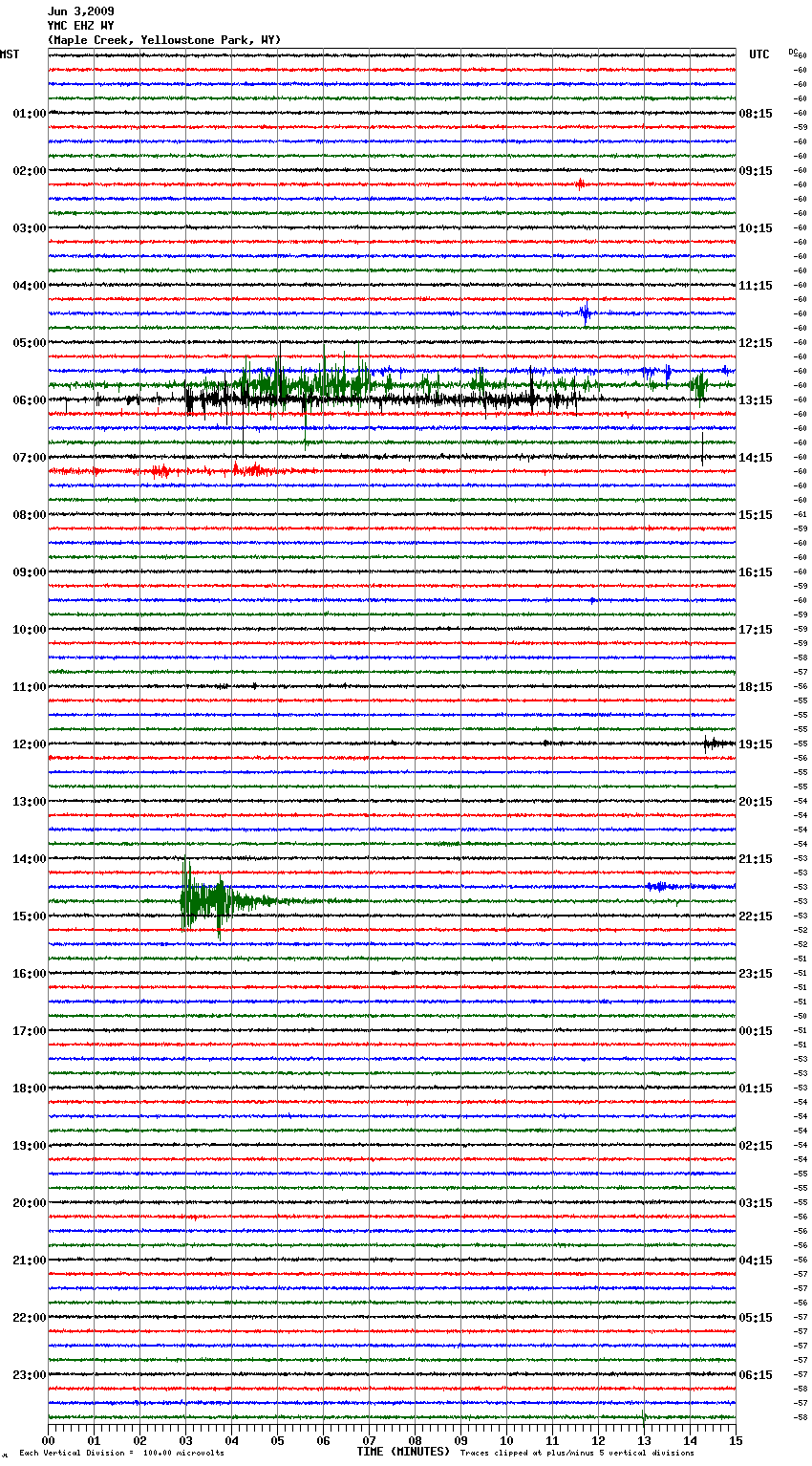Click the red burst on the 02:15 trace
812x1466 pixels.
point(580,183)
